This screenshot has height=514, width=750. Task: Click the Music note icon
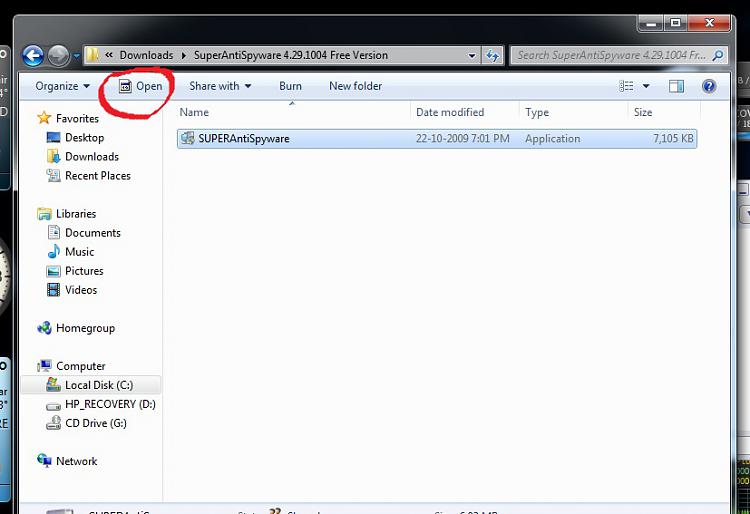coord(54,252)
